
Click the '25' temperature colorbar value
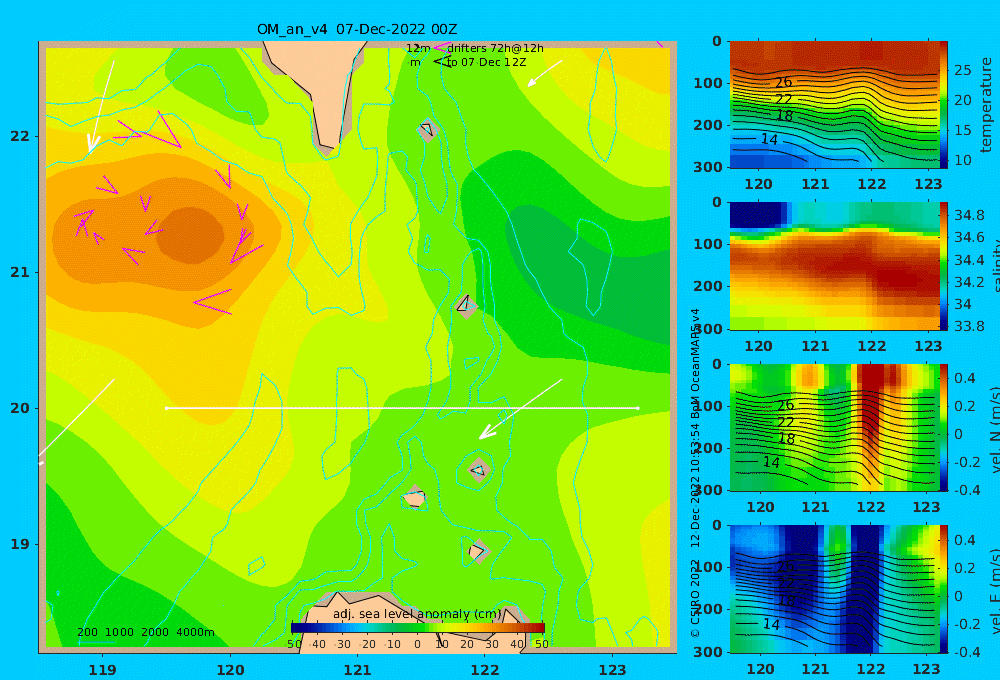click(x=962, y=70)
